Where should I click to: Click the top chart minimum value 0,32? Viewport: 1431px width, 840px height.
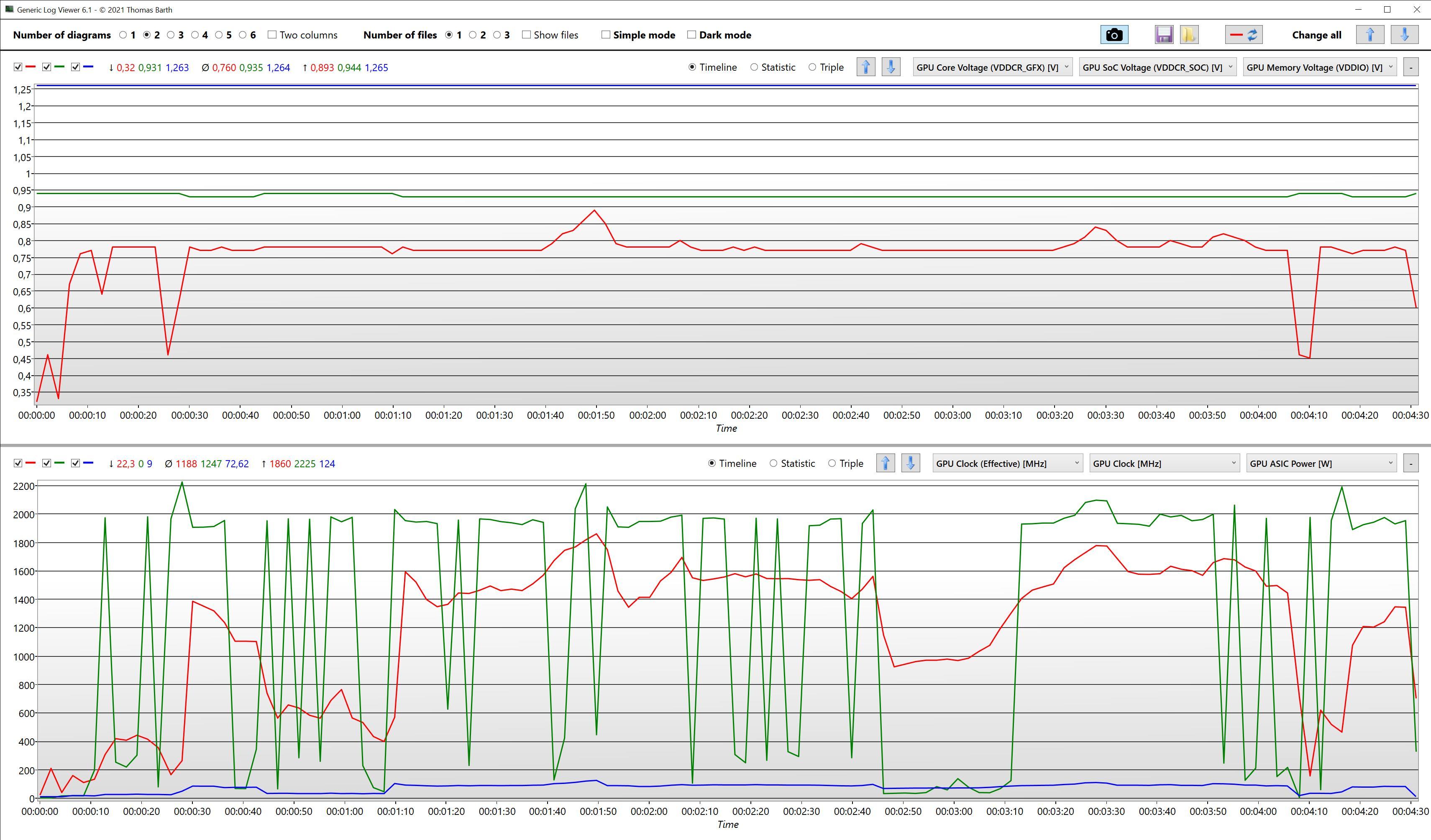coord(125,68)
